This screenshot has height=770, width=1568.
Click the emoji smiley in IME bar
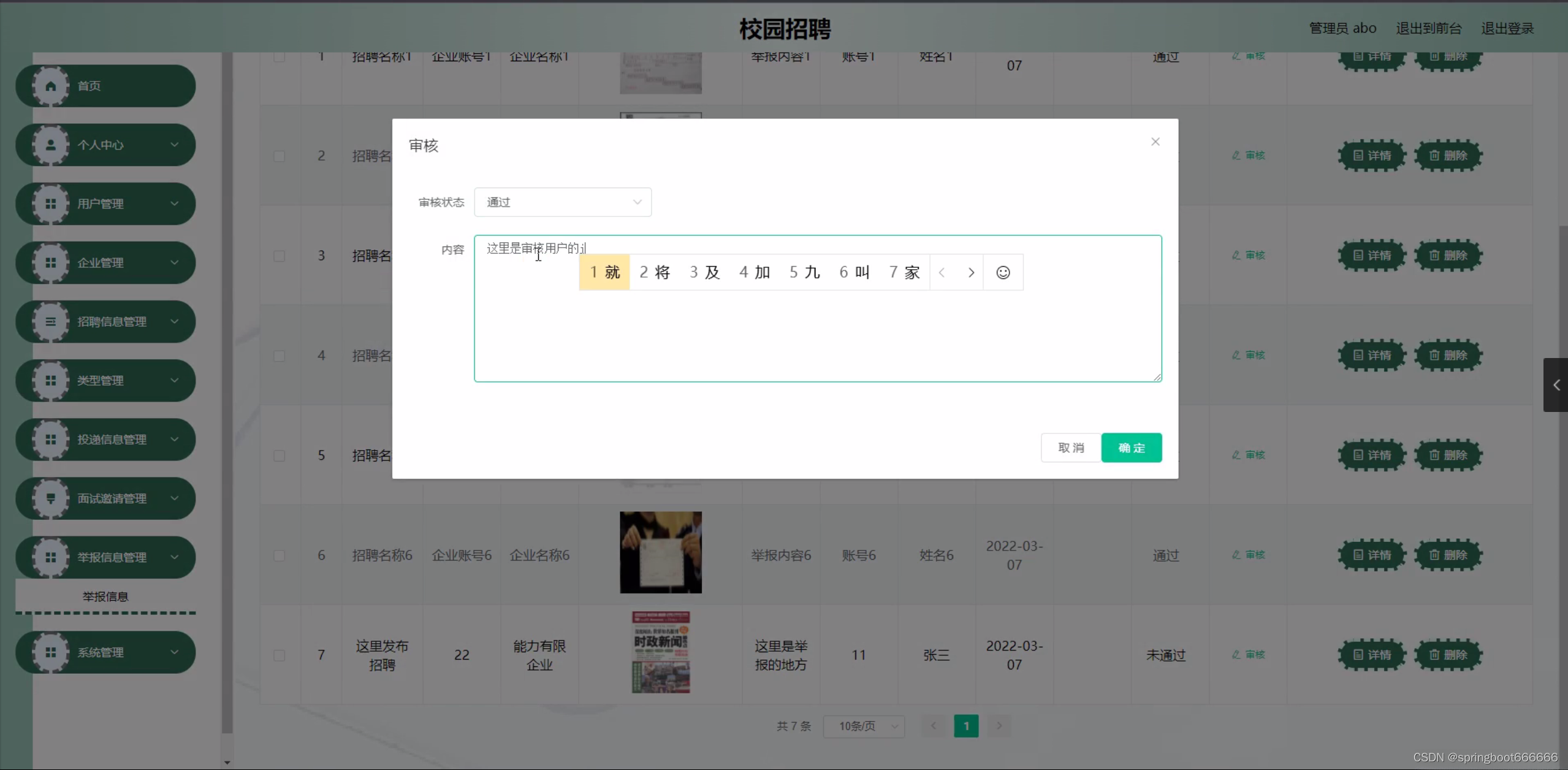(1003, 272)
